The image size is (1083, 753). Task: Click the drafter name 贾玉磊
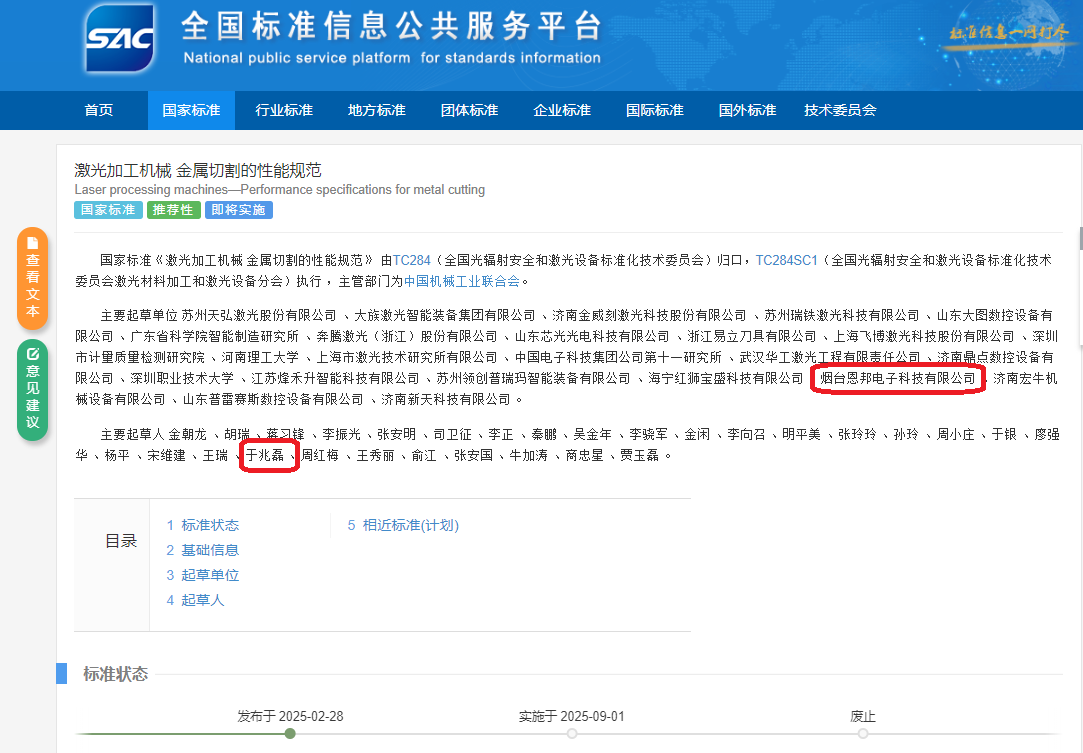click(x=640, y=455)
